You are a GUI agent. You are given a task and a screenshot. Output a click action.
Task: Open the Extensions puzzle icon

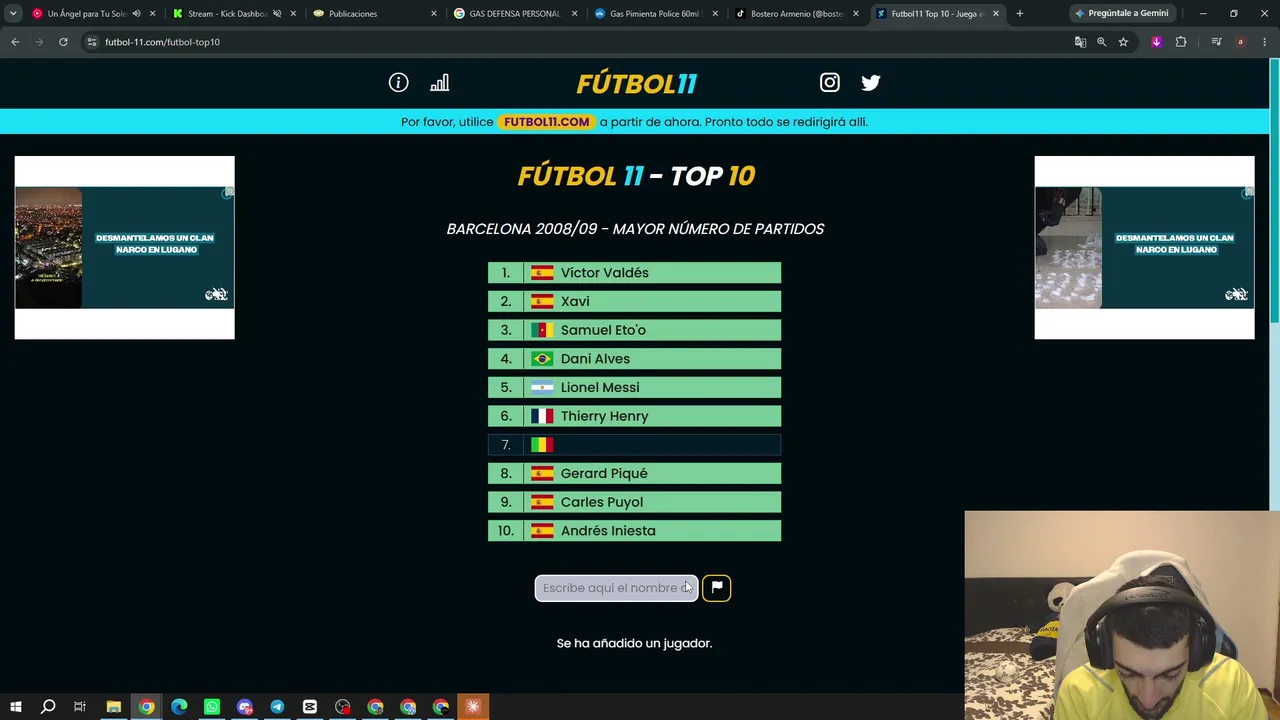[1181, 42]
